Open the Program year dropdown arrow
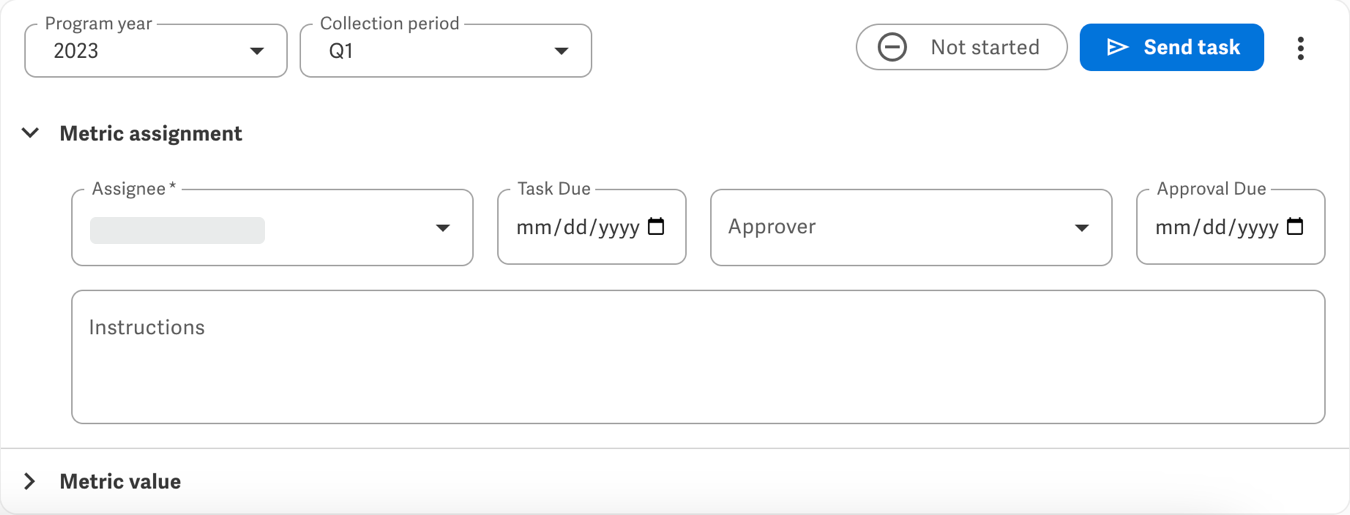 tap(257, 51)
